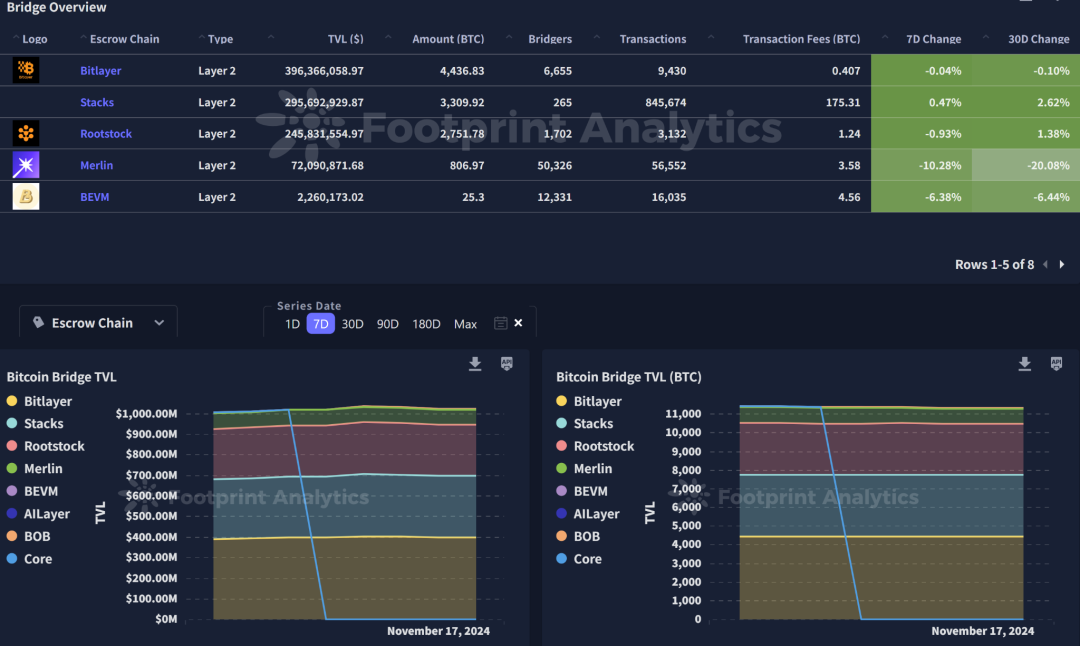Open the Stacks escrow chain link

coord(97,103)
